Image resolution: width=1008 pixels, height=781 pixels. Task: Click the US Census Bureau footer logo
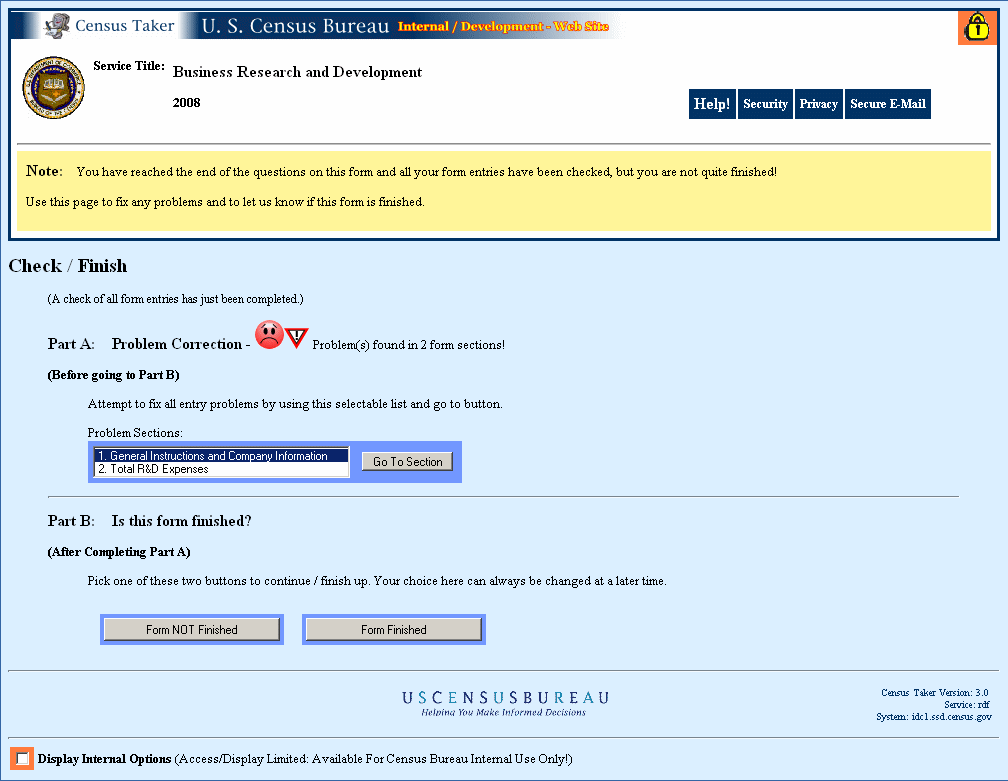pos(505,703)
